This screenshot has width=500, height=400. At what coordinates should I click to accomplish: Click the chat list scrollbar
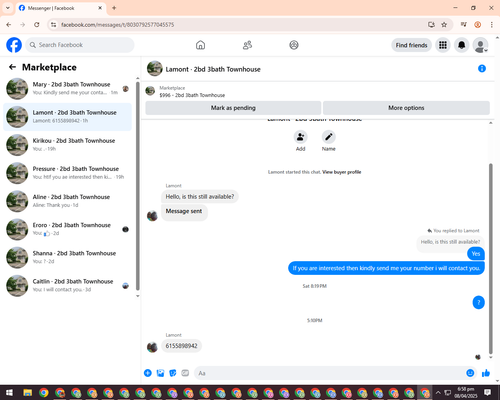pyautogui.click(x=138, y=186)
